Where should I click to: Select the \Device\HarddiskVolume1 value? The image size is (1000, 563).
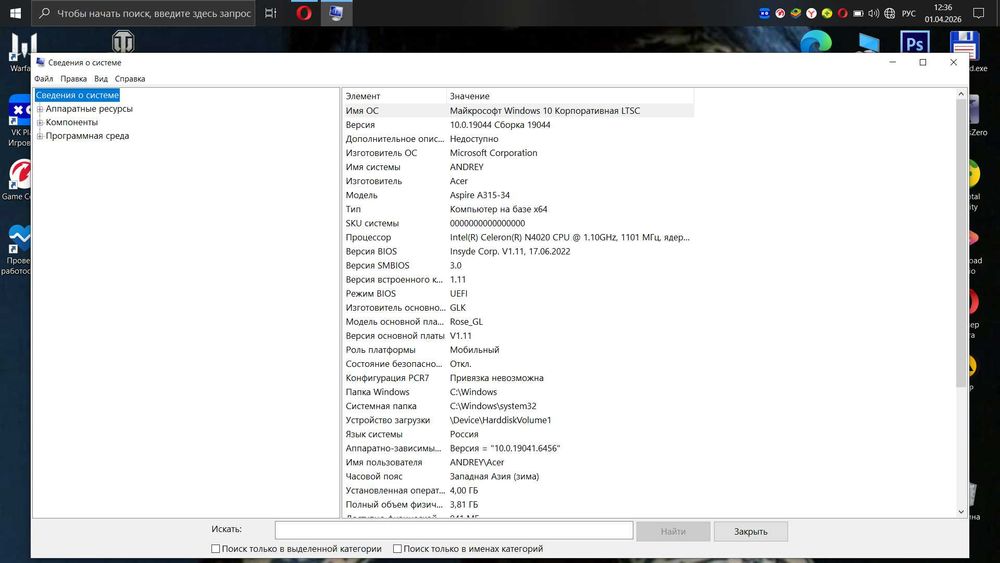(x=501, y=420)
